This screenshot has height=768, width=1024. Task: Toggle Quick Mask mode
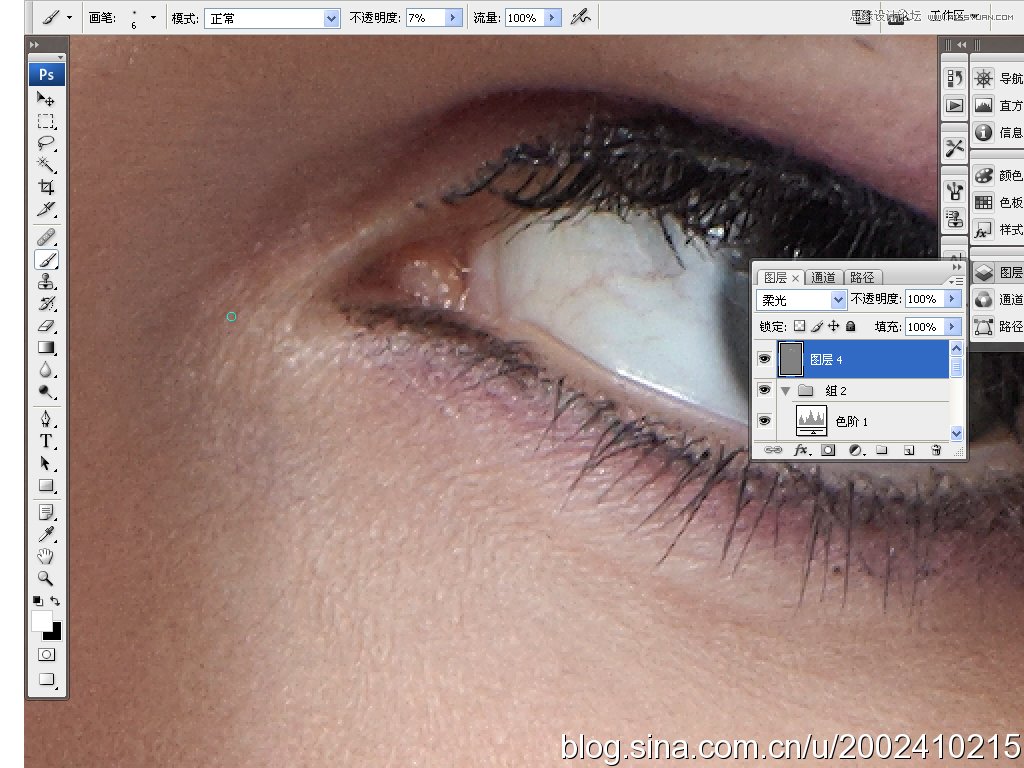[46, 654]
